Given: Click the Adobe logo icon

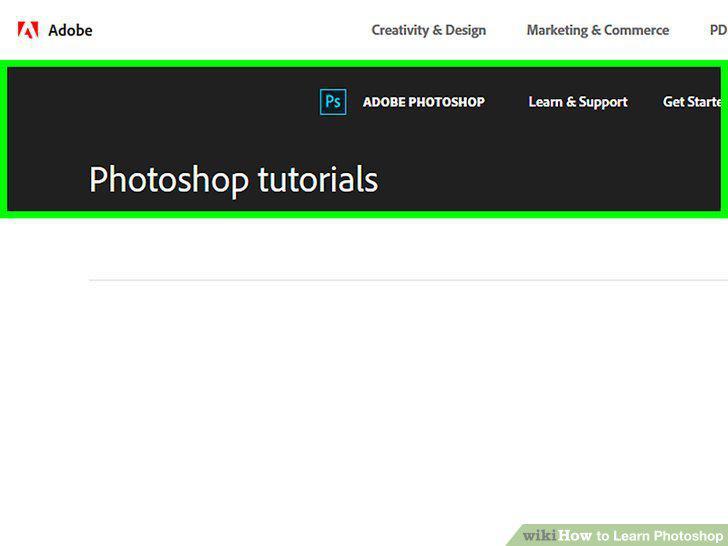Looking at the screenshot, I should [28, 30].
